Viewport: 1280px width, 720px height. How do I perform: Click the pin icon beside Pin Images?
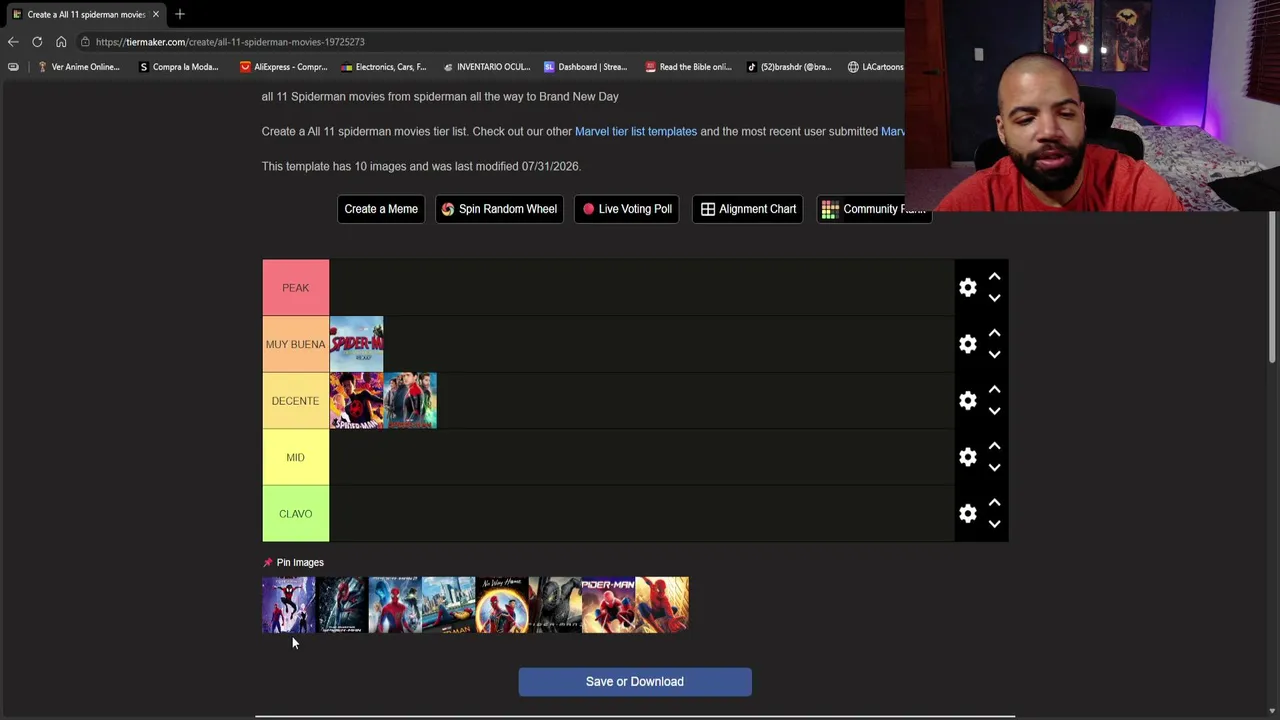pos(267,563)
